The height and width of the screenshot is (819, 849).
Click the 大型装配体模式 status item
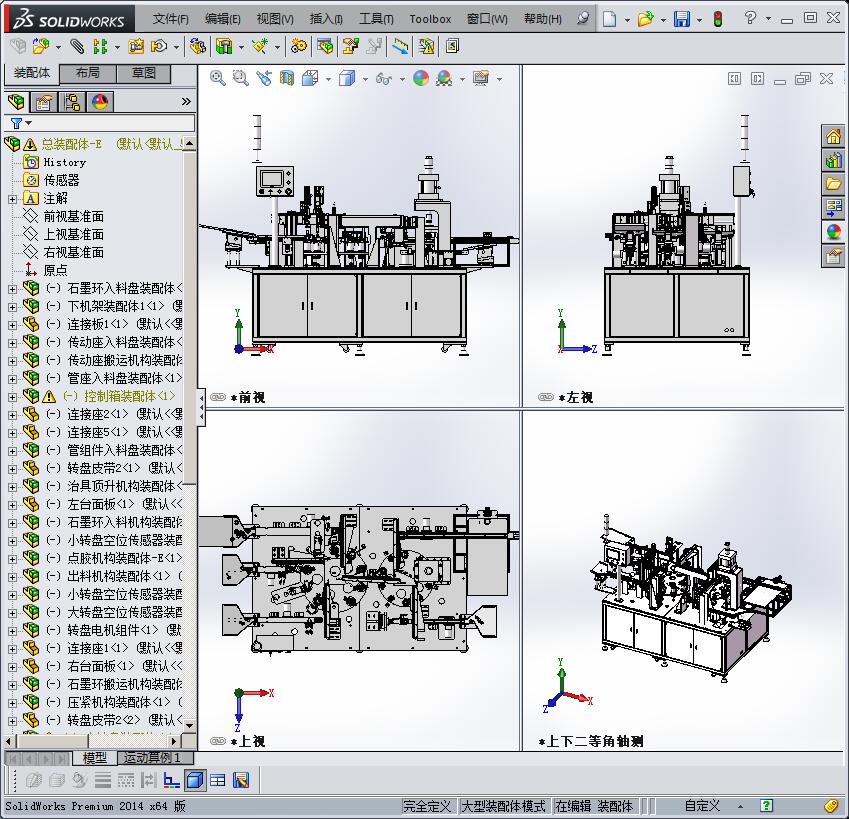(x=503, y=807)
